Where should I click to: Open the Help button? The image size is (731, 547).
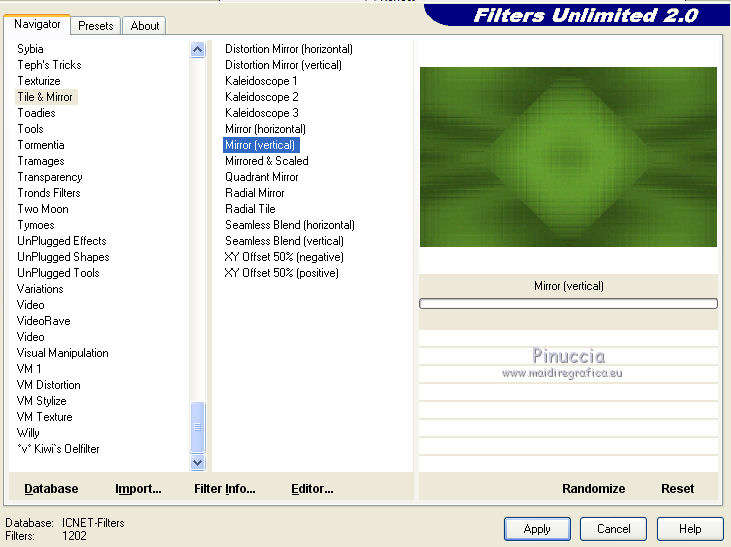[x=690, y=529]
